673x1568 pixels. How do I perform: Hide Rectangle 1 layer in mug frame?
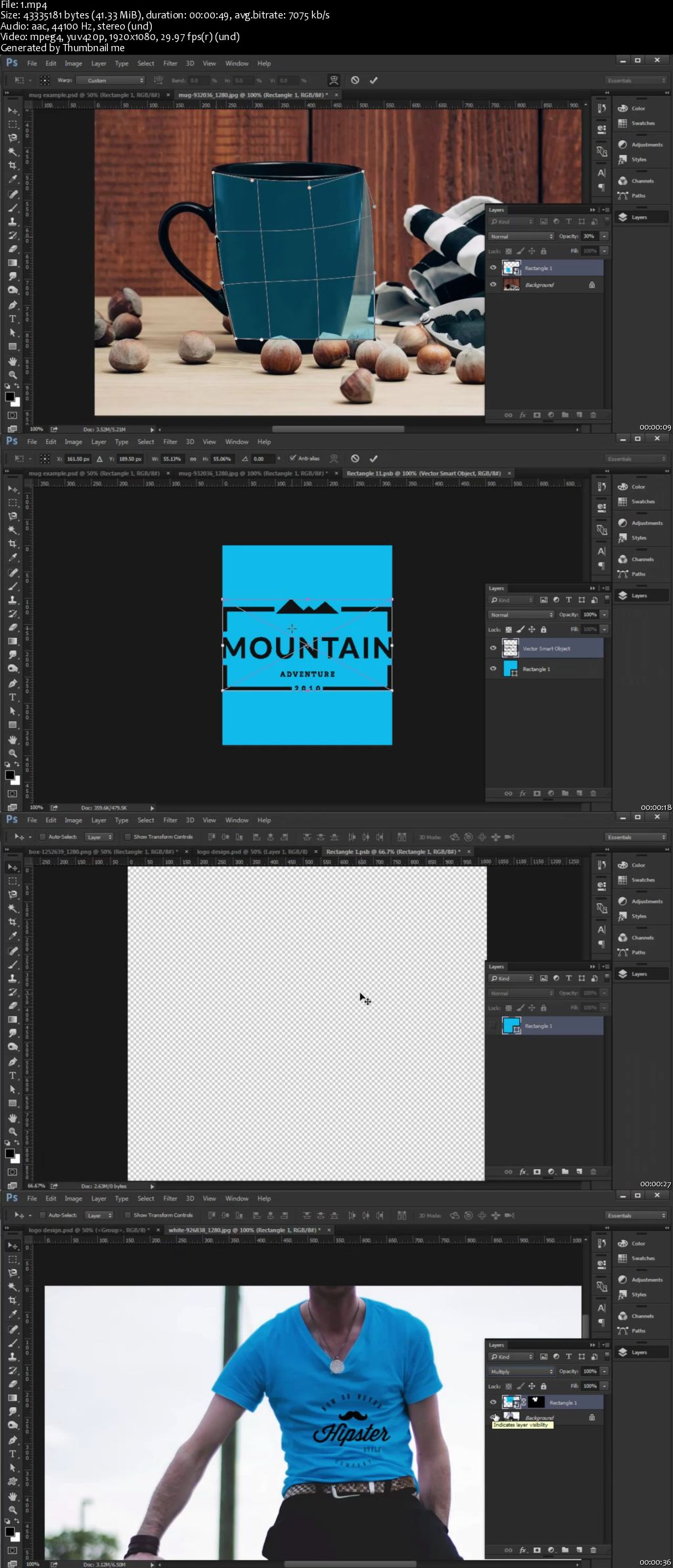(x=493, y=268)
